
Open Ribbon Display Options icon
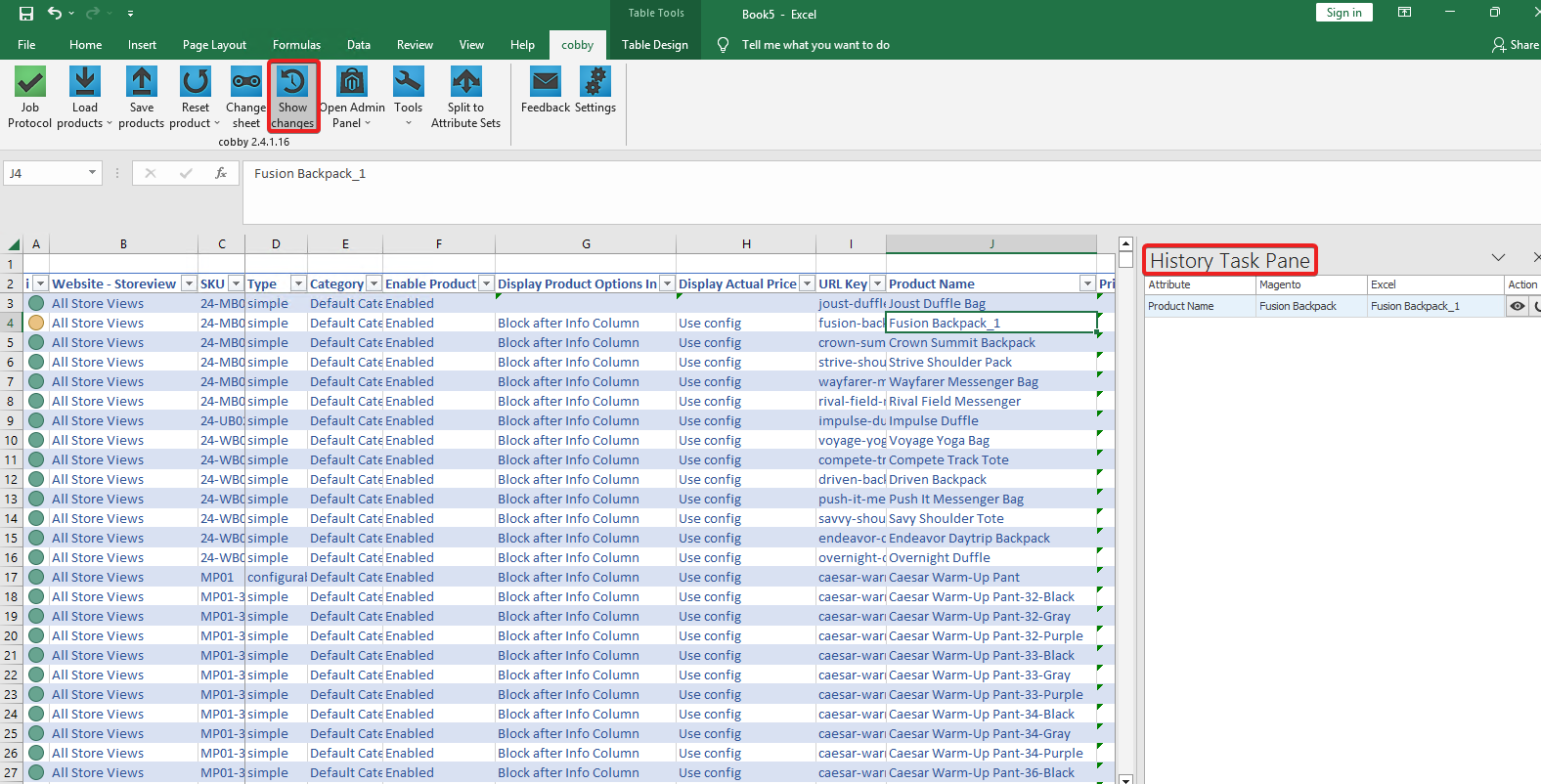[1404, 13]
